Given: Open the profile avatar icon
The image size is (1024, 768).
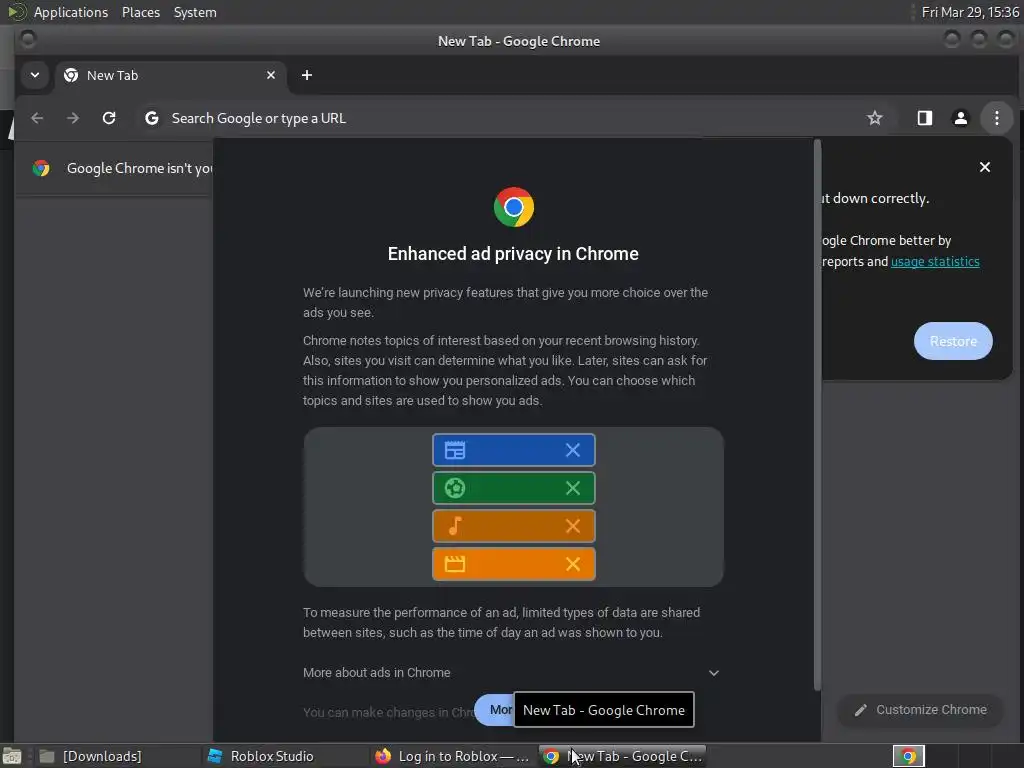Looking at the screenshot, I should 961,118.
